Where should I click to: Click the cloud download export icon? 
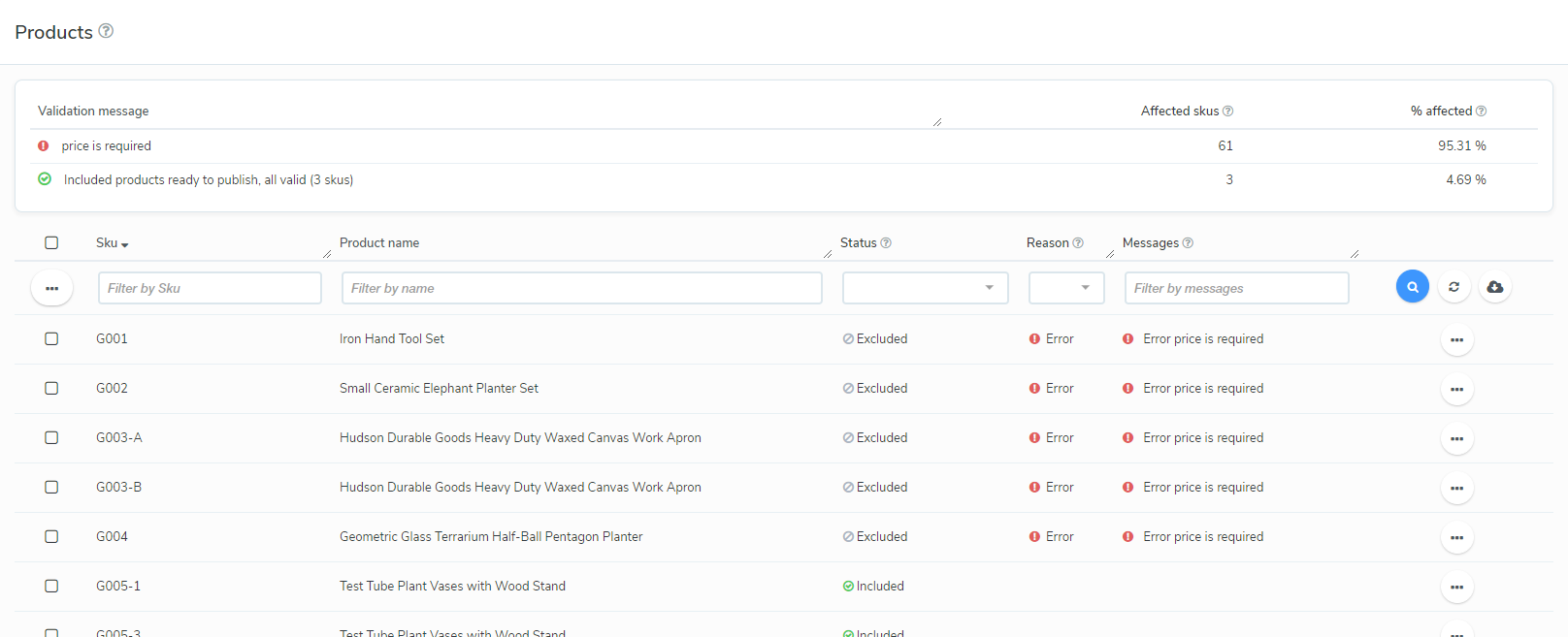pos(1494,287)
